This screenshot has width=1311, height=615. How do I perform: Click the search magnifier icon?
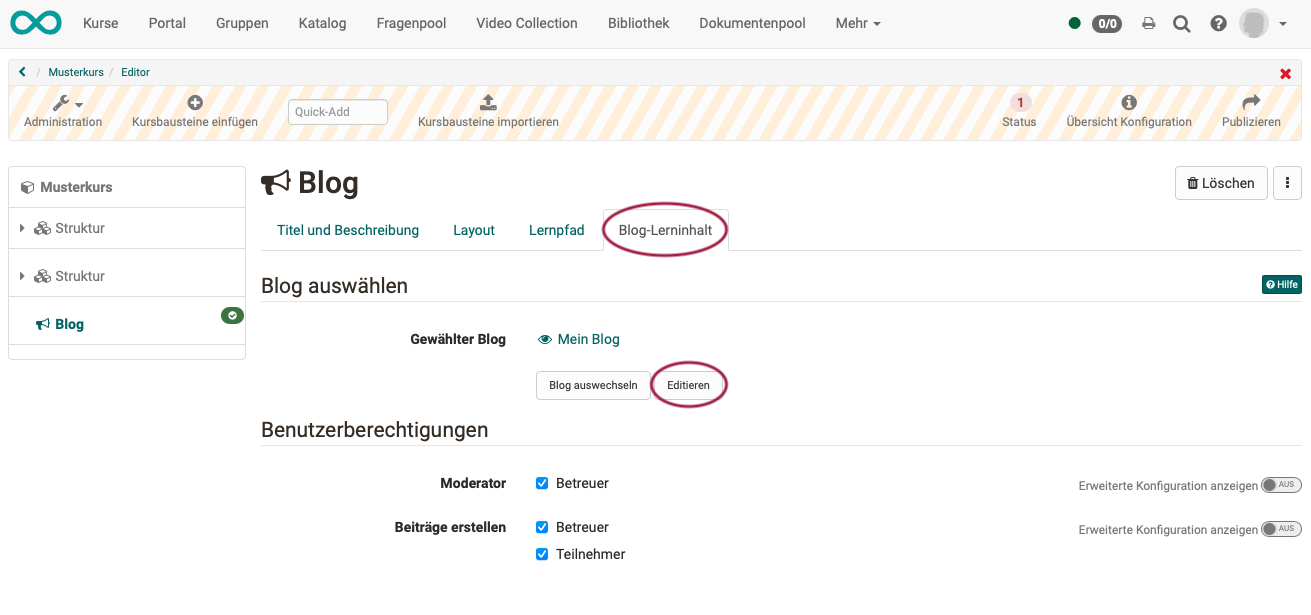point(1182,22)
